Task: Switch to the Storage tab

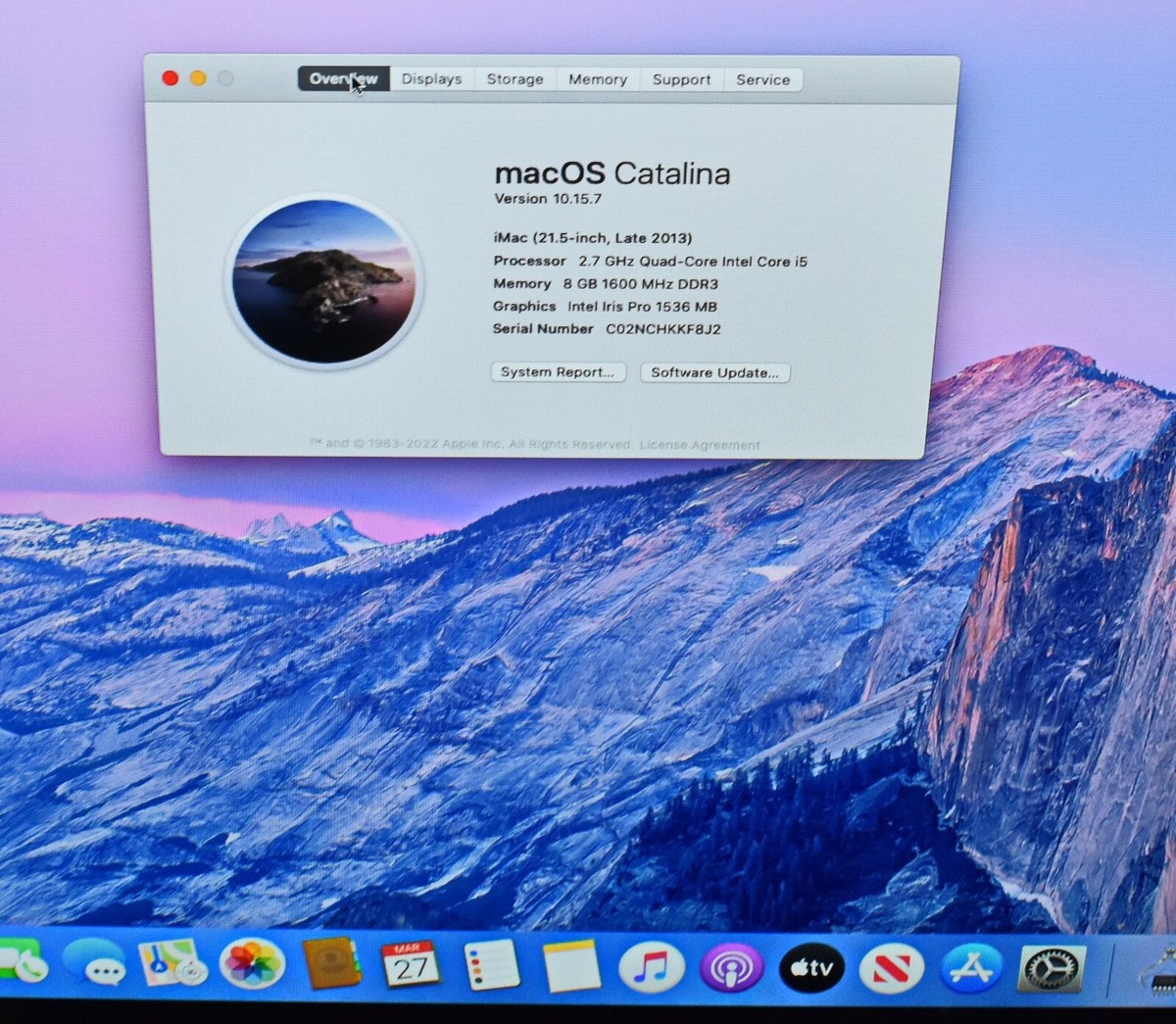Action: point(515,79)
